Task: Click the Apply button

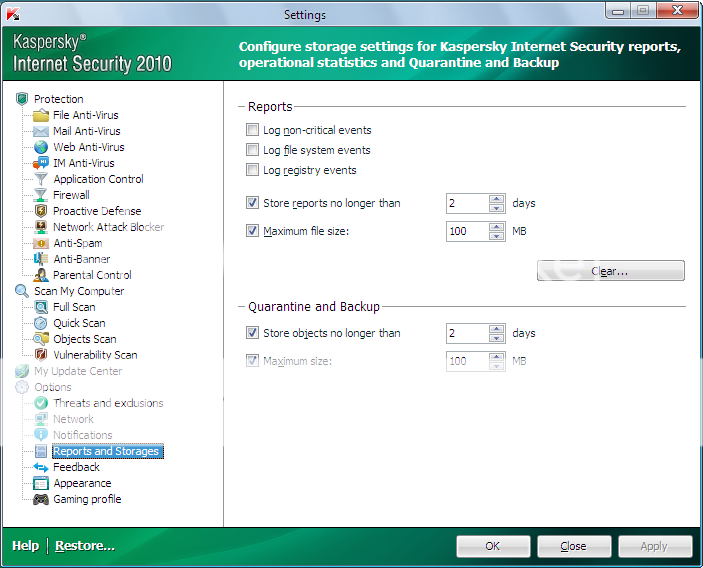Action: (x=655, y=546)
